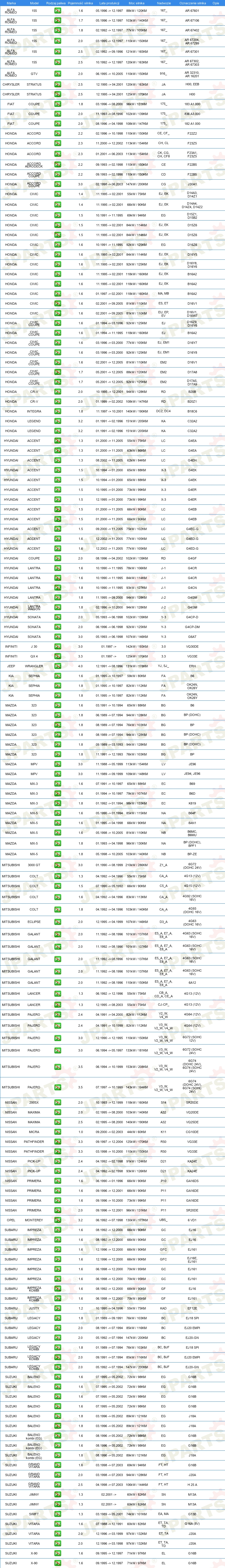Click the Nissan Micra fuel icon
The height and width of the screenshot is (1568, 225).
click(x=58, y=1132)
